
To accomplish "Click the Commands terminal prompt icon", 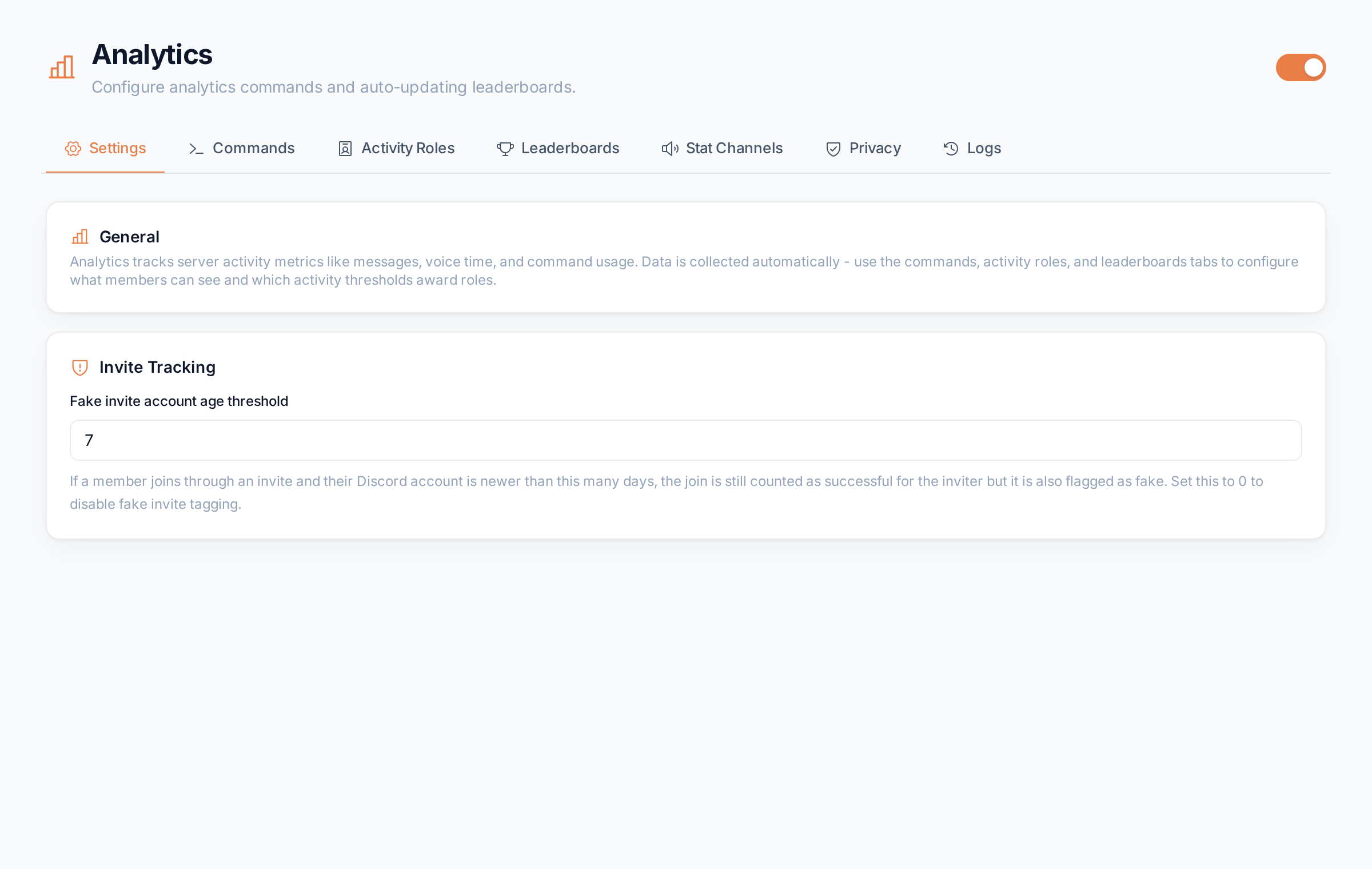I will (196, 149).
